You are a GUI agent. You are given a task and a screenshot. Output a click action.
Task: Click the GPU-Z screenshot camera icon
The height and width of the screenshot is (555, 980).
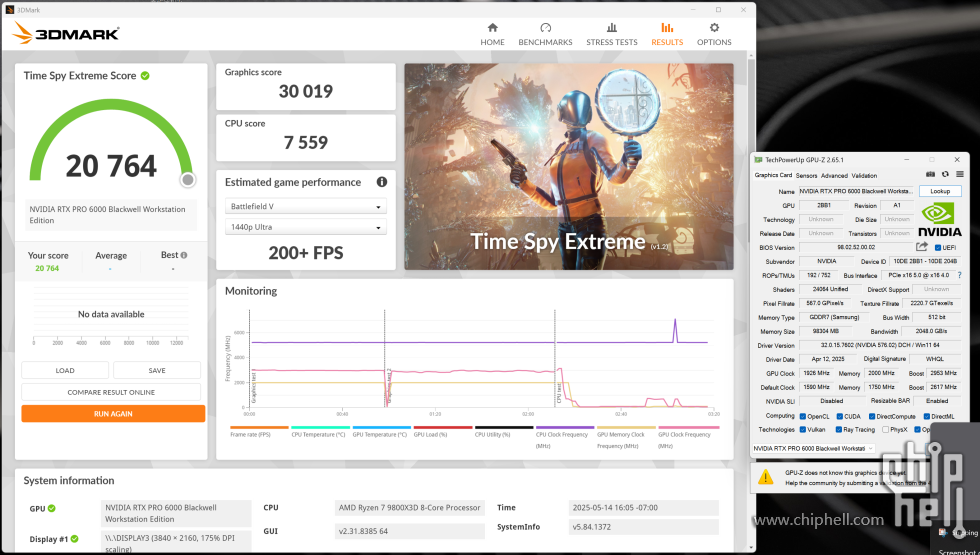point(930,174)
